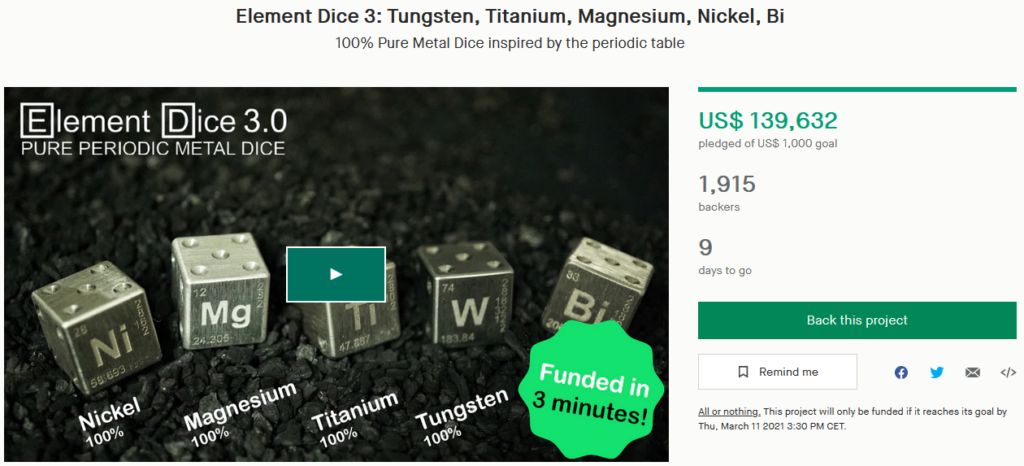
Task: Click the Remind me button
Action: click(x=777, y=372)
